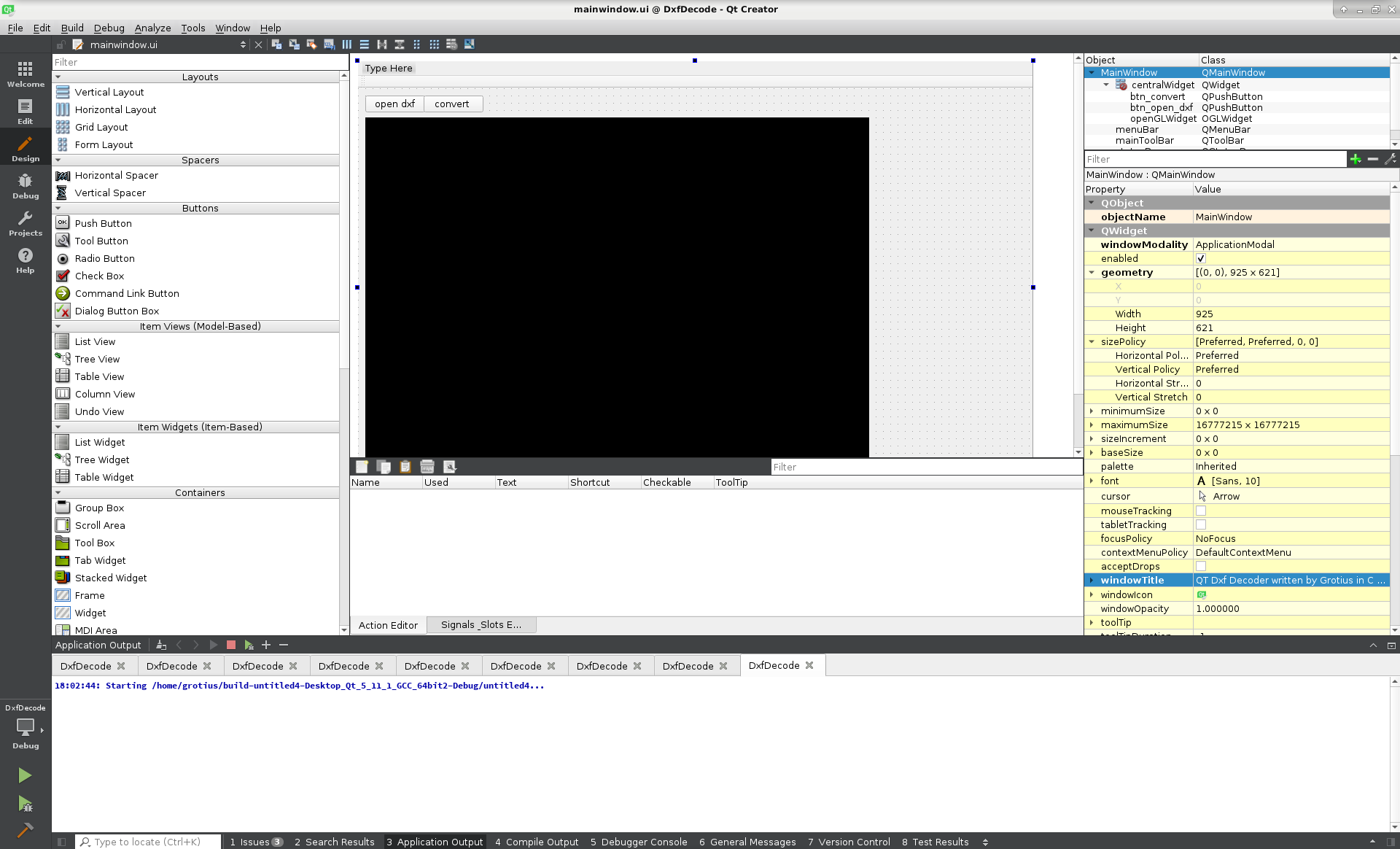Image resolution: width=1400 pixels, height=849 pixels.
Task: Expand the minimumSize property
Action: pos(1092,411)
